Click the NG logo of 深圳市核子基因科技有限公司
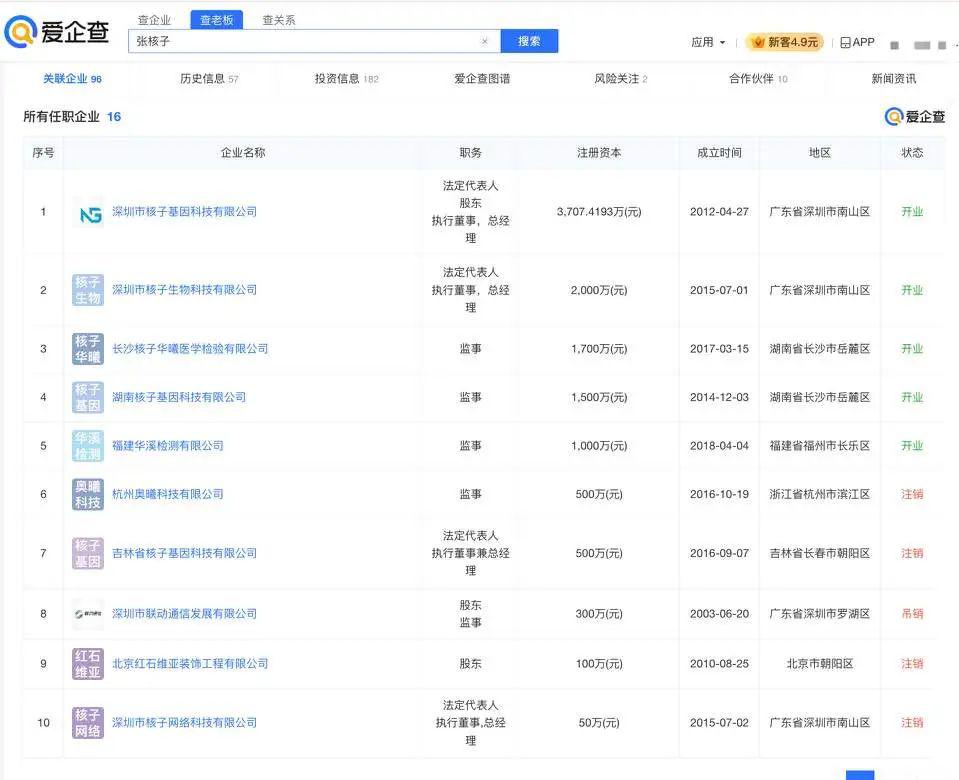 [88, 212]
